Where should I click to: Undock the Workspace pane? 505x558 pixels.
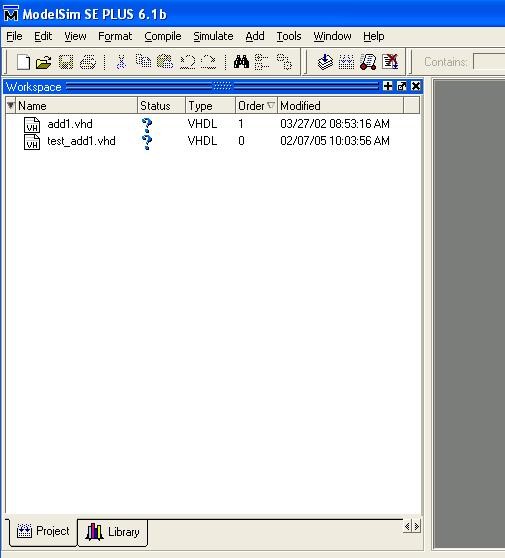(402, 86)
